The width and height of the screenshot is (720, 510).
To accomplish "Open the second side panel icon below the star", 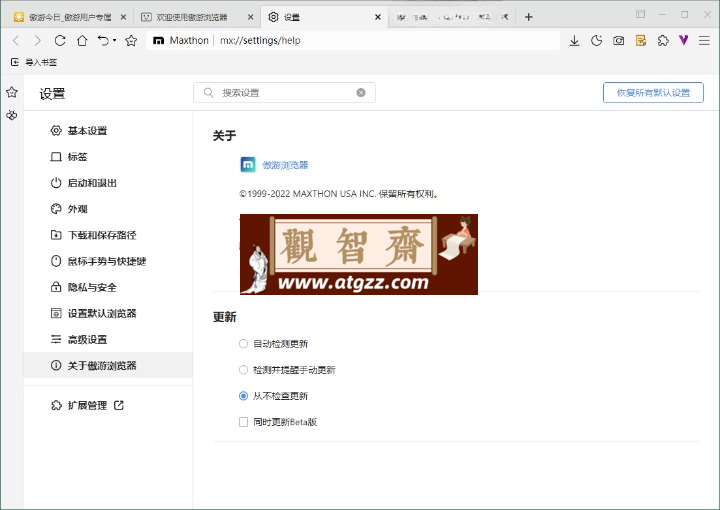I will (12, 115).
